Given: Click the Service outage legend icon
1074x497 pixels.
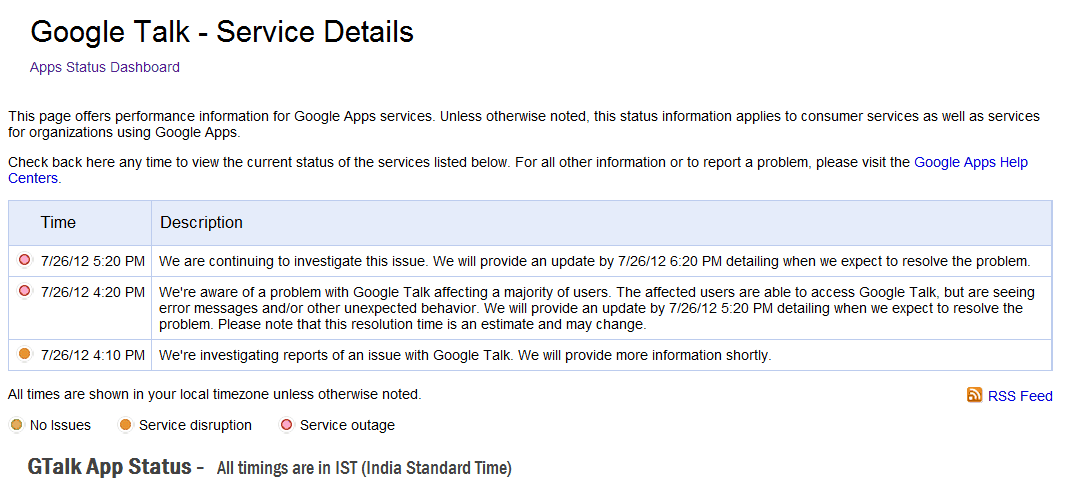Looking at the screenshot, I should tap(287, 425).
